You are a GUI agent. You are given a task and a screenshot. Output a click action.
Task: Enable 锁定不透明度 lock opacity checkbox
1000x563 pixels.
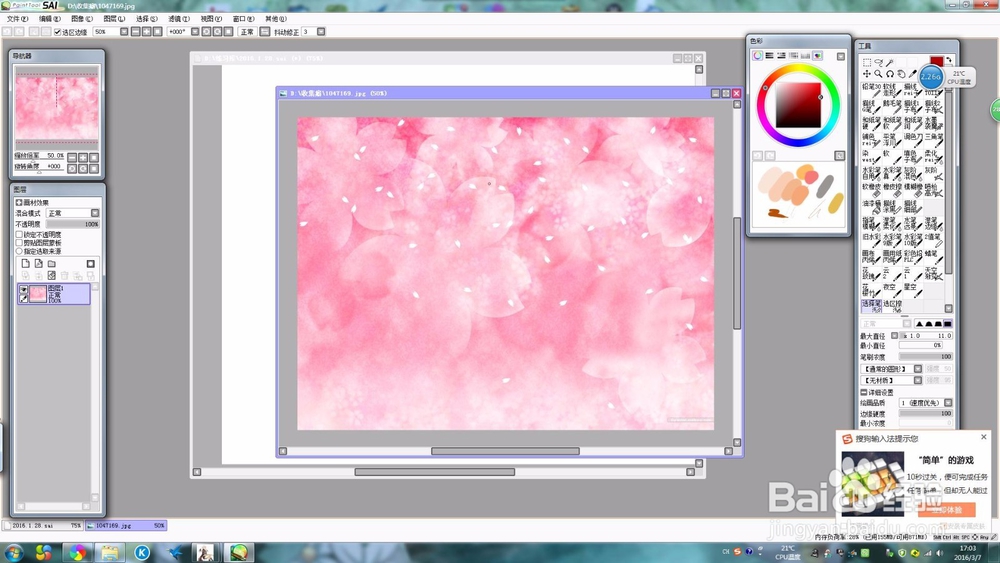(19, 235)
